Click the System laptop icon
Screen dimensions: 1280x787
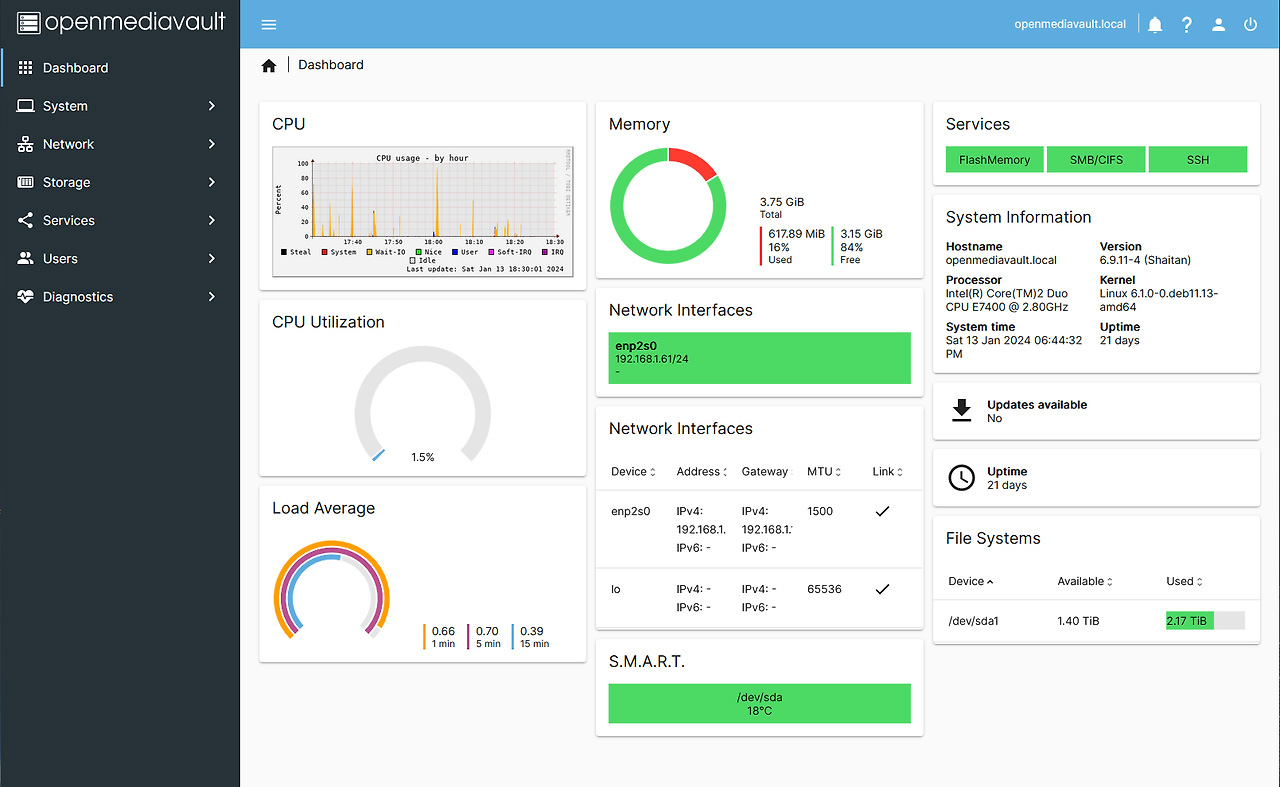tap(25, 106)
